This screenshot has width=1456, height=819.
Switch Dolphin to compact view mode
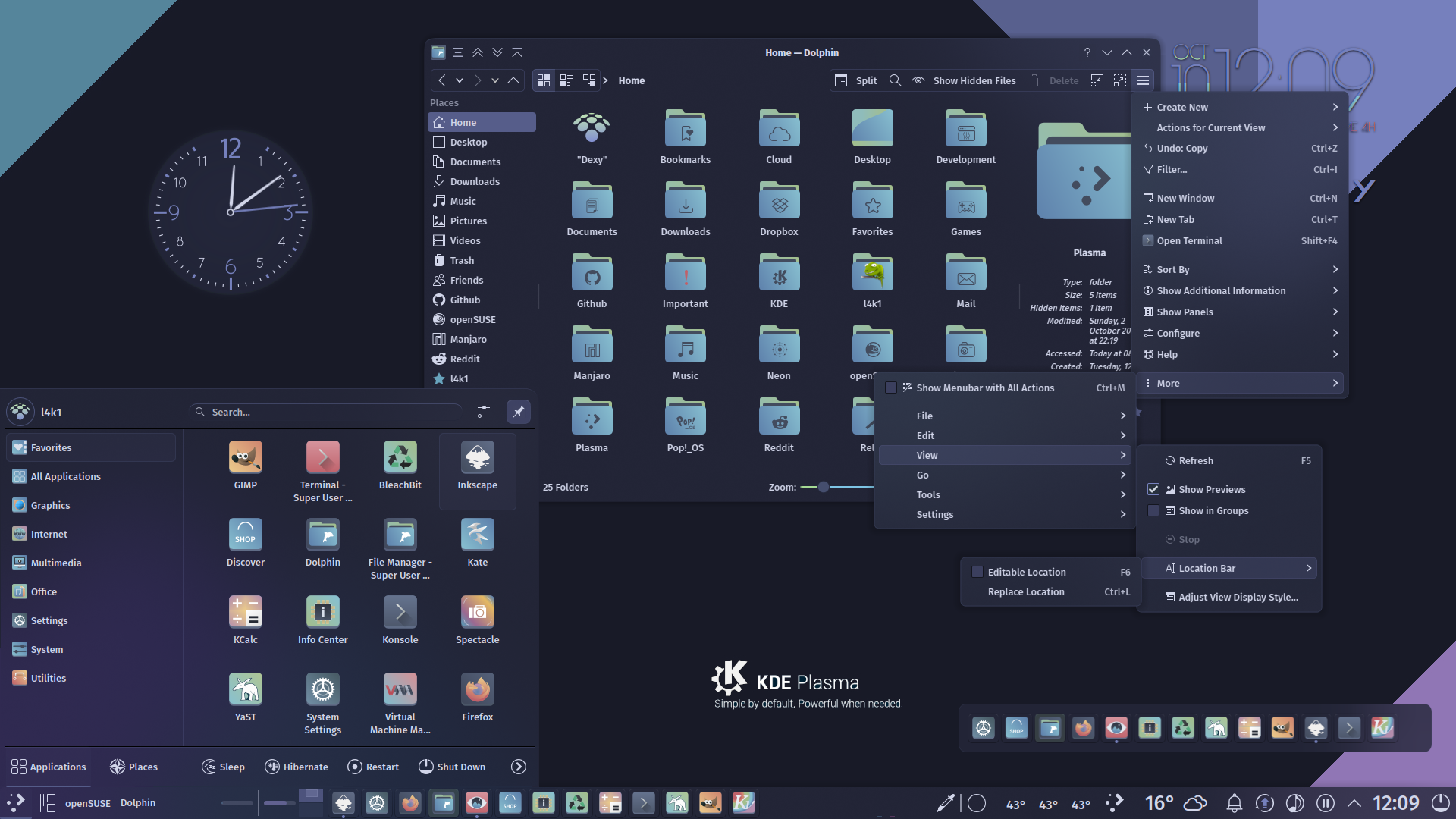click(x=566, y=80)
